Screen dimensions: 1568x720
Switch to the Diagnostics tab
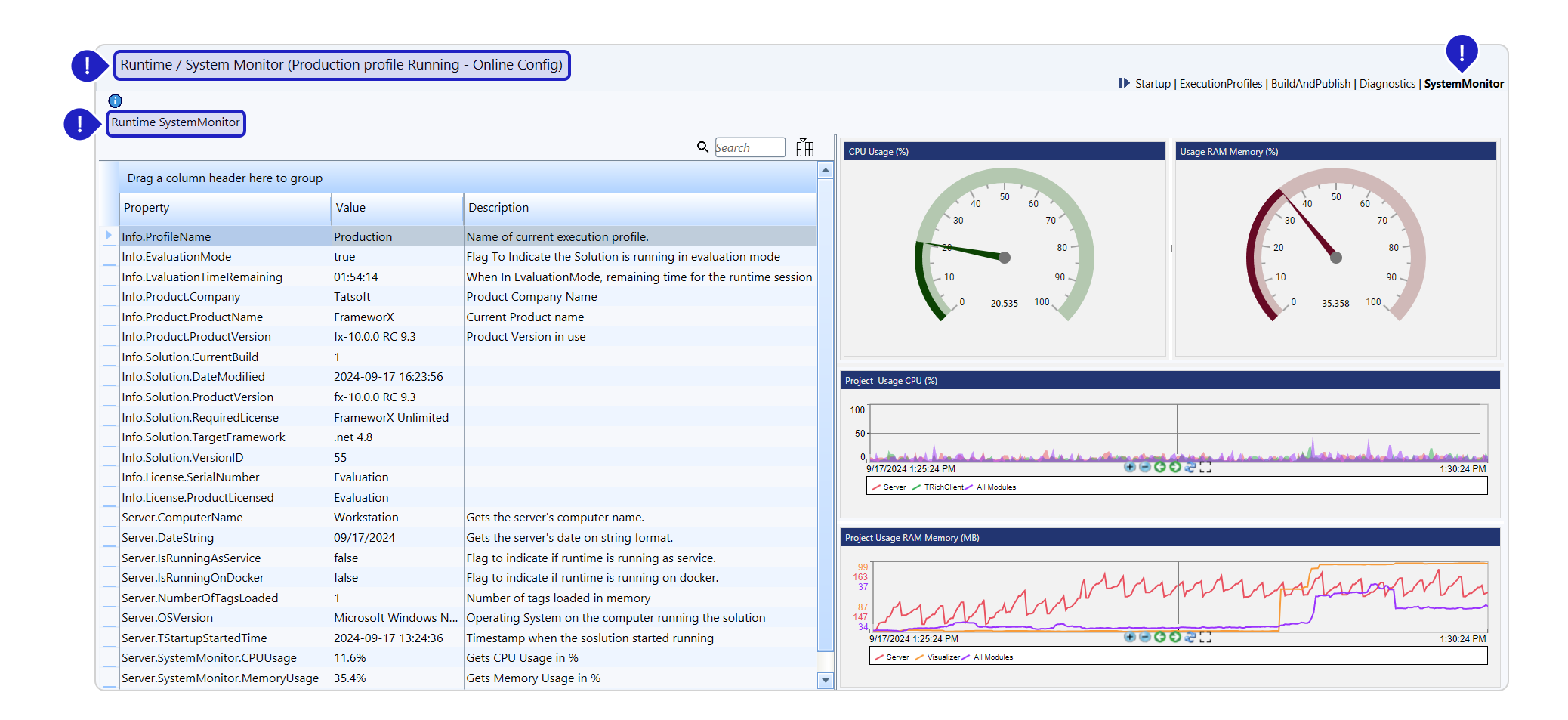[x=1387, y=84]
